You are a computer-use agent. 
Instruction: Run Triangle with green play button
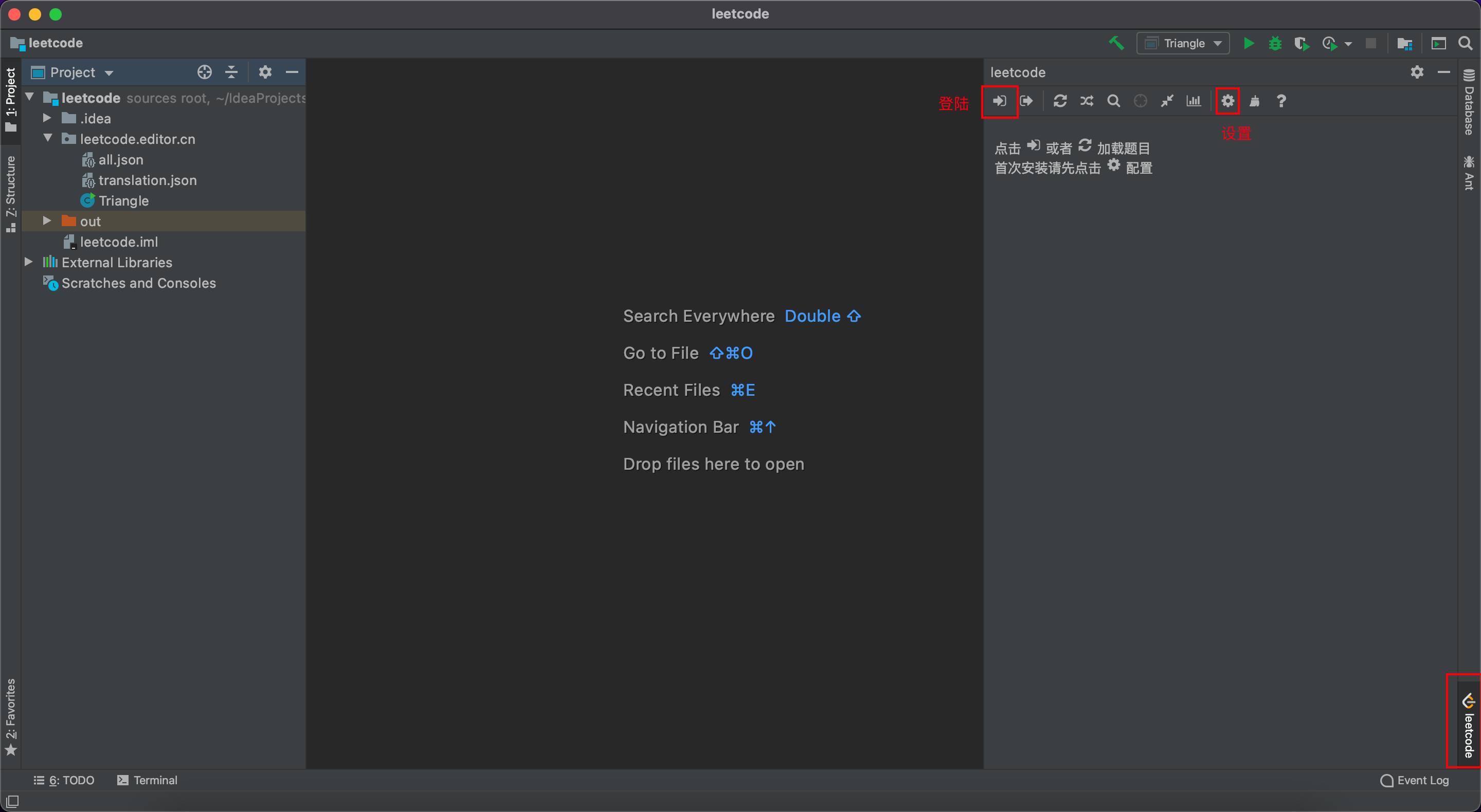1248,43
